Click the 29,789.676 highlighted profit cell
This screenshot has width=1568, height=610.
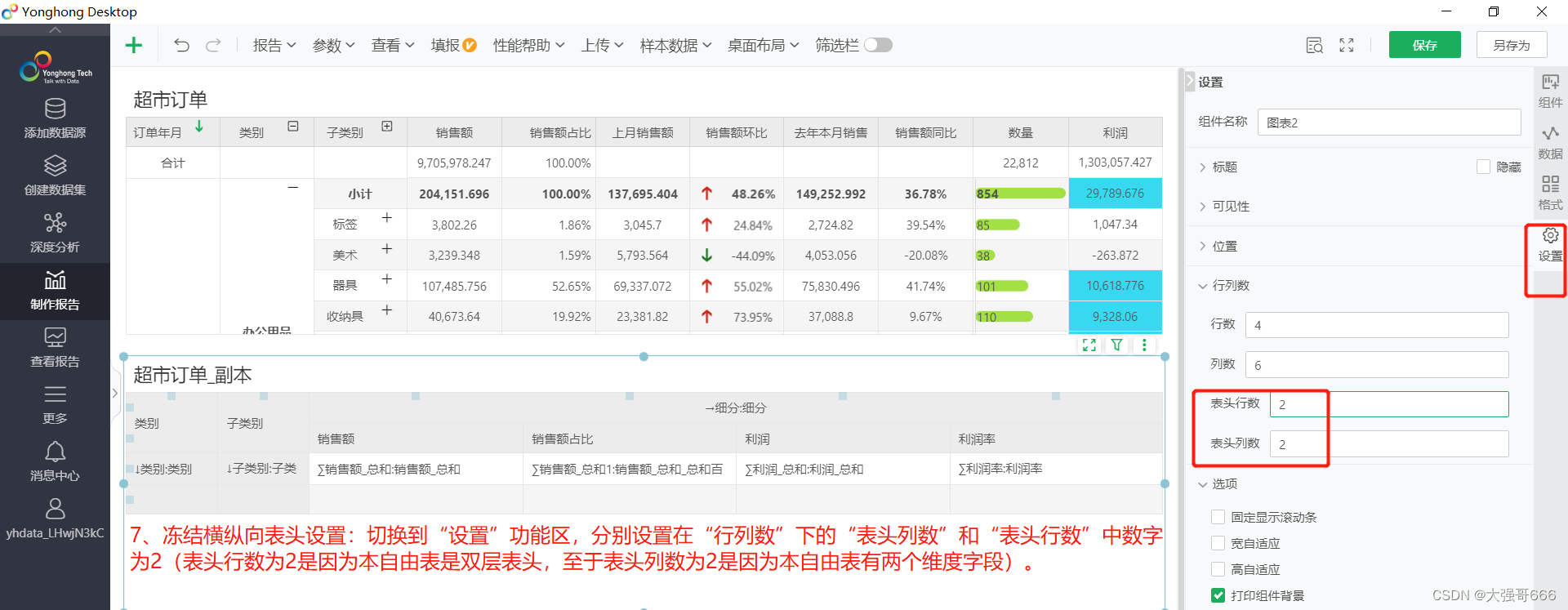[1115, 194]
